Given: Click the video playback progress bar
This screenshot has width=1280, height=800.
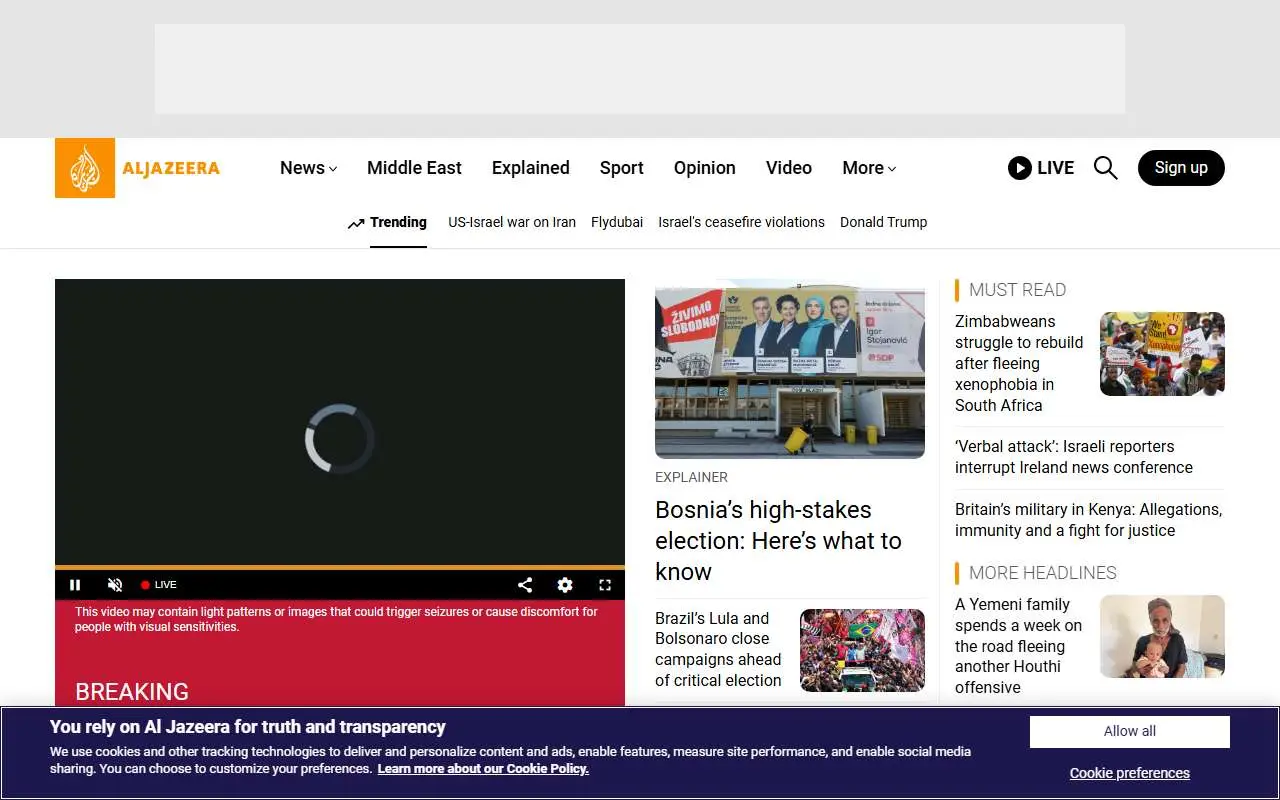Looking at the screenshot, I should [340, 567].
